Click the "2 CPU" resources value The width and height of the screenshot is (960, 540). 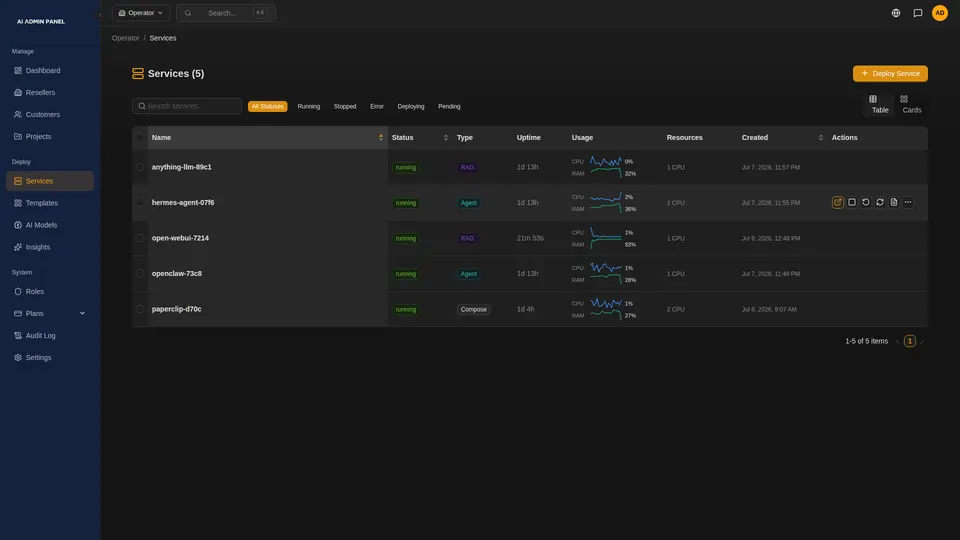[x=676, y=309]
